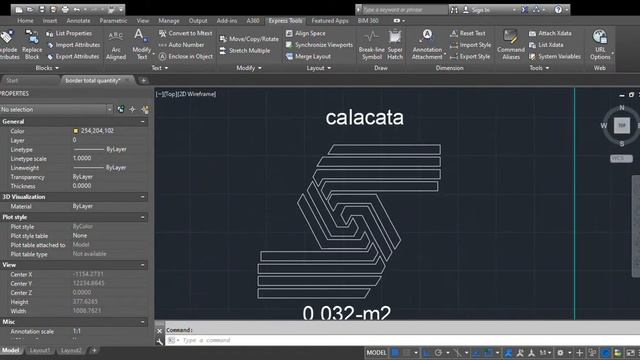This screenshot has height=360, width=640.
Task: Click the Quick Select icon in Properties
Action: tap(145, 109)
